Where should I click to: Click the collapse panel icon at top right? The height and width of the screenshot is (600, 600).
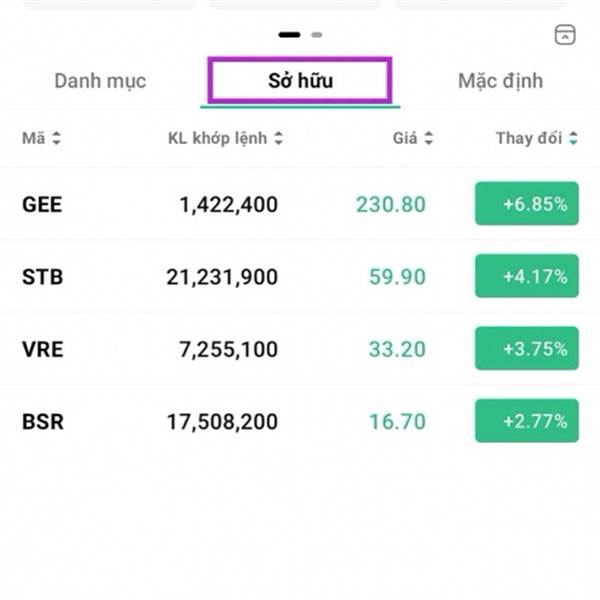point(565,35)
